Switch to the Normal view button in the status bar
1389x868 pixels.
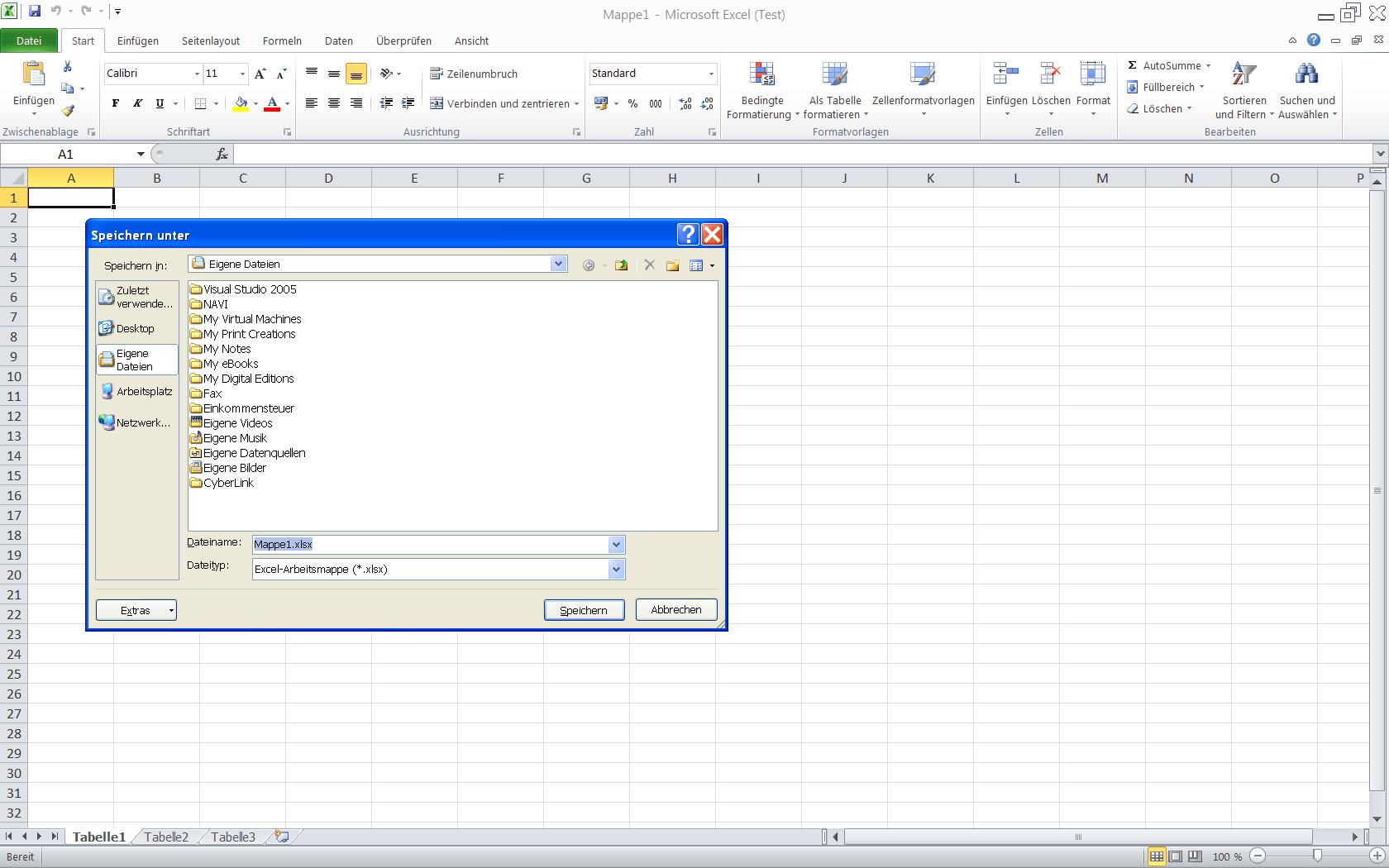[1157, 856]
